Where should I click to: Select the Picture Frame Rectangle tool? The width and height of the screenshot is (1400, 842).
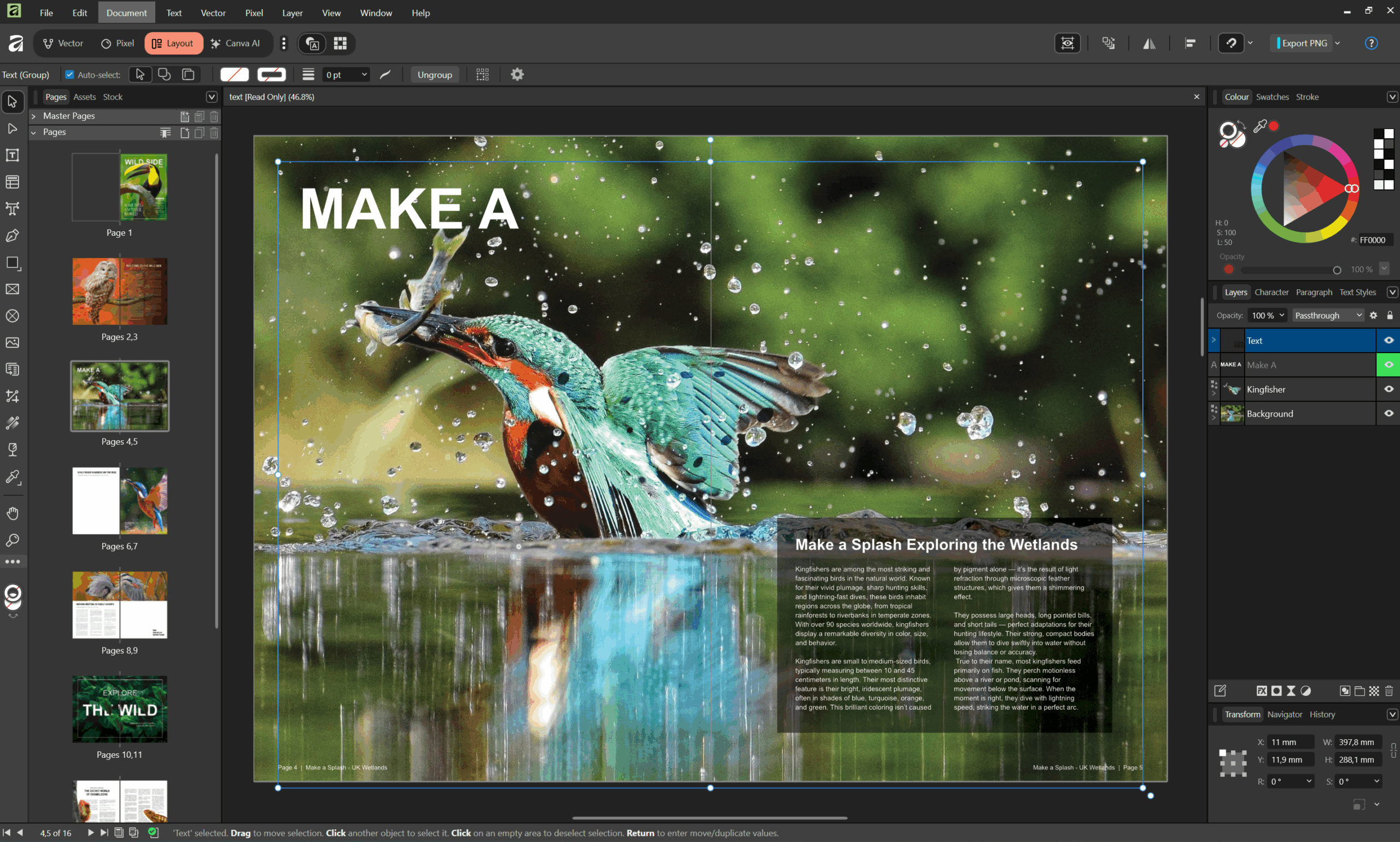pos(13,289)
